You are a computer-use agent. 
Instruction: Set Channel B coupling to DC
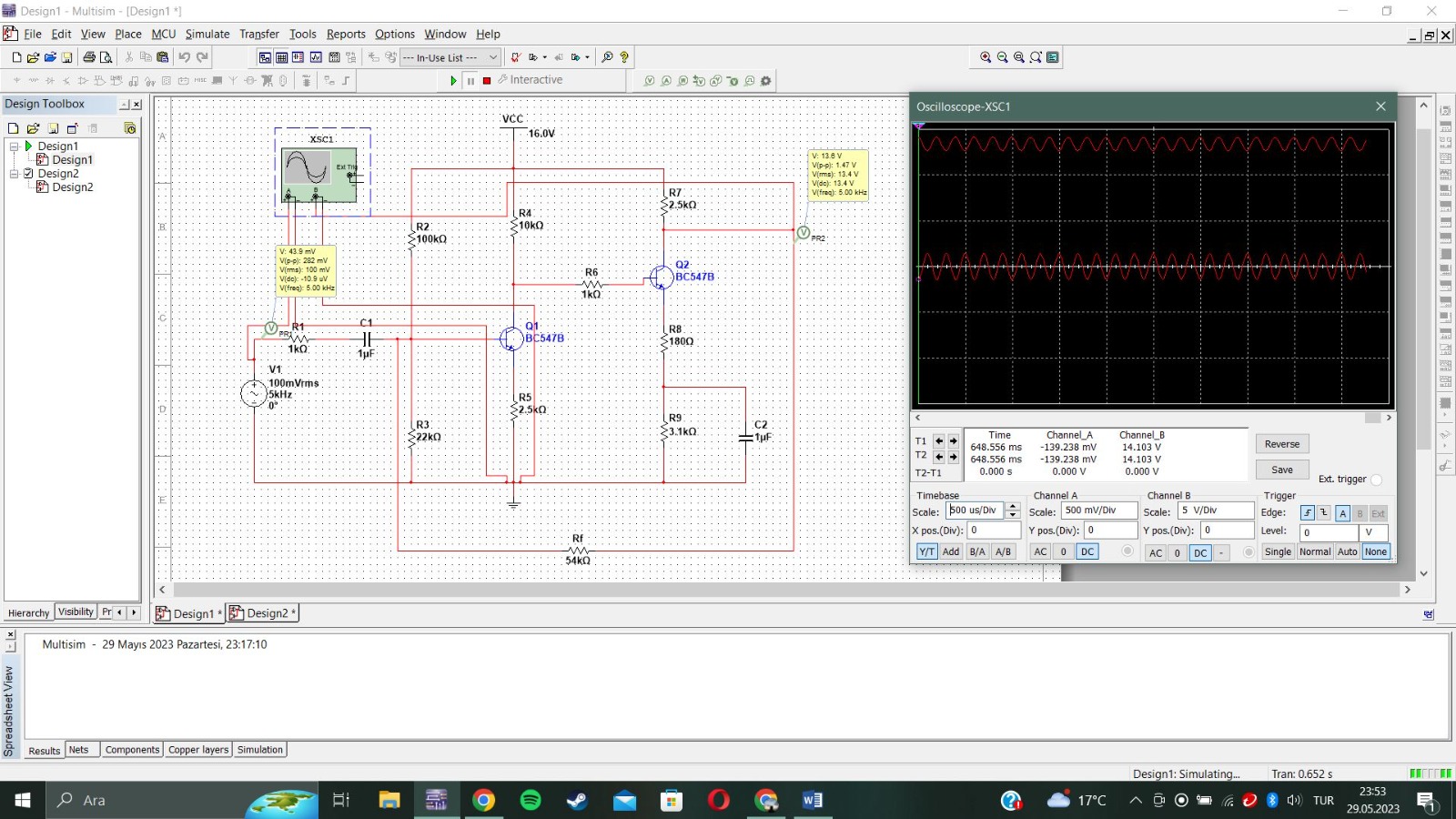(x=1200, y=553)
